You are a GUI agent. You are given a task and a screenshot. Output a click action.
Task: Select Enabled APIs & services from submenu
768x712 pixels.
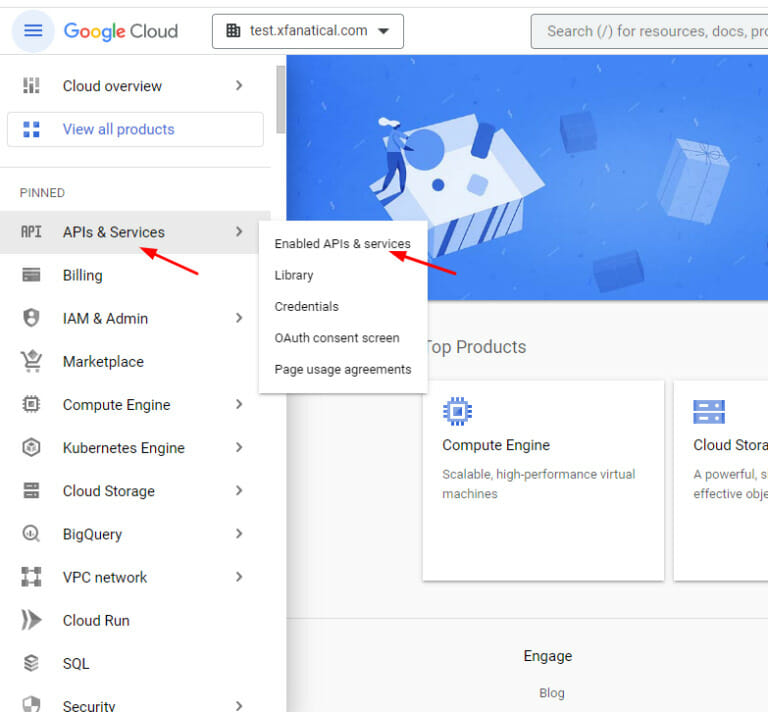342,244
